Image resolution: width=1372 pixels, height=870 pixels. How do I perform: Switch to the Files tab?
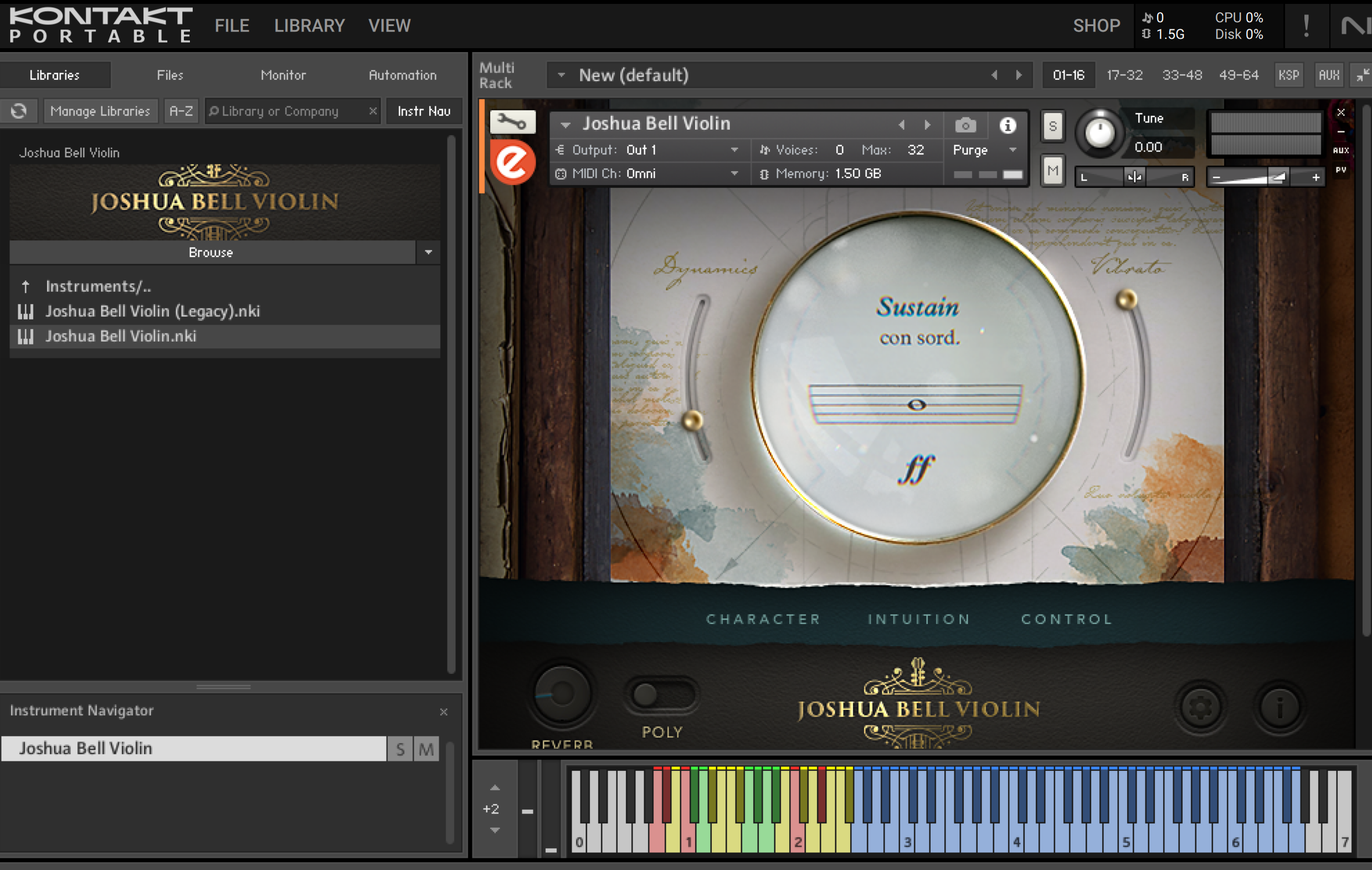coord(170,75)
